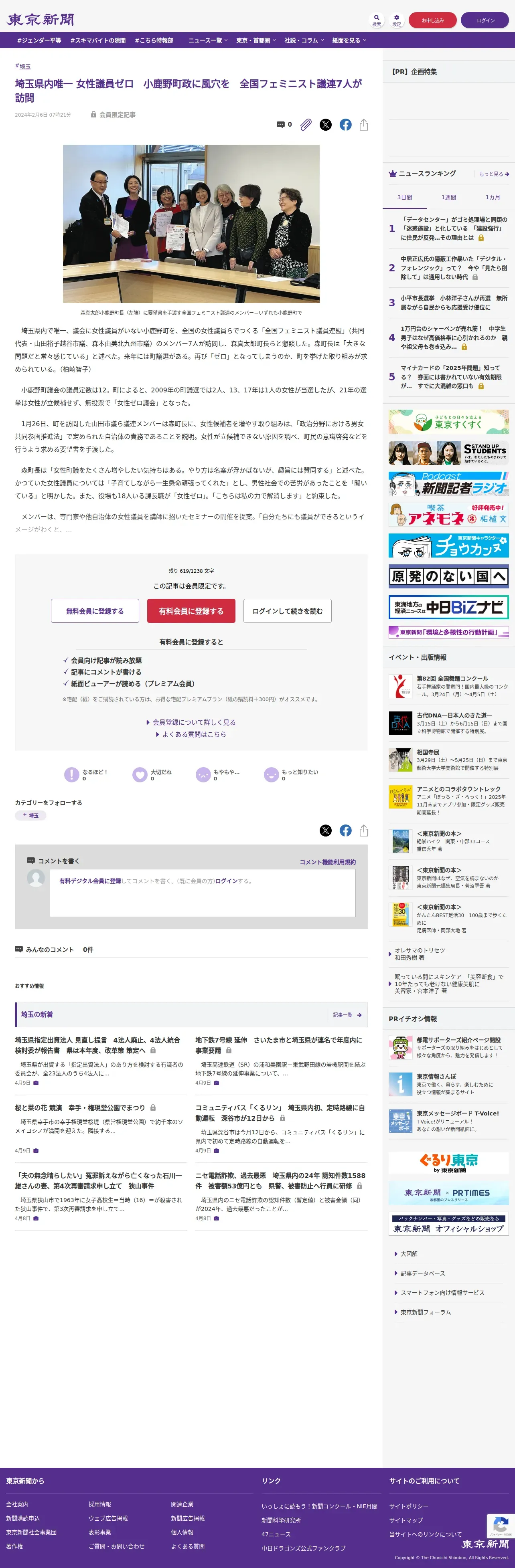Click the ranking もっと見る link
515x1568 pixels.
click(494, 174)
